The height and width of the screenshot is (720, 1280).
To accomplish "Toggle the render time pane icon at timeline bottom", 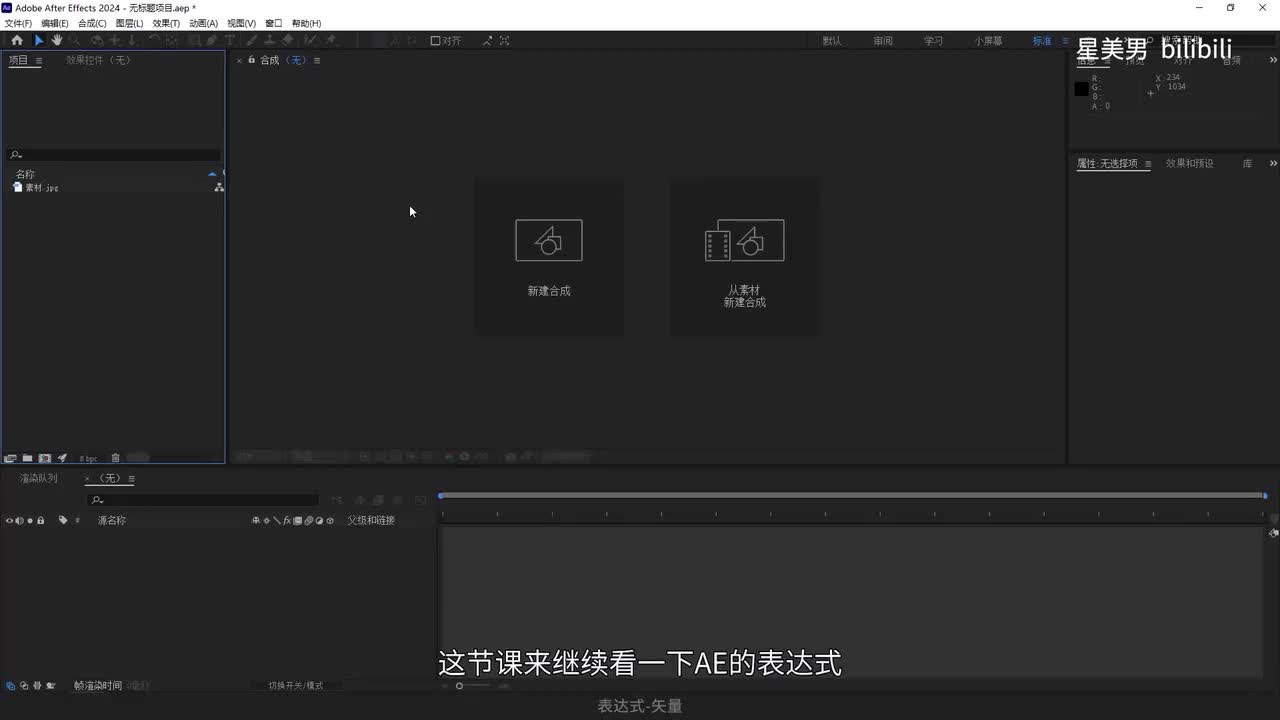I will click(50, 685).
